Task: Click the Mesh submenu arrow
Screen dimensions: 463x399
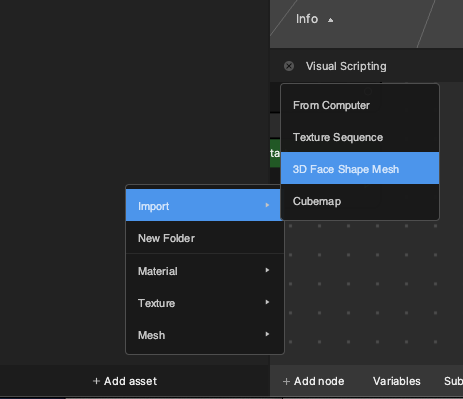Action: (267, 334)
